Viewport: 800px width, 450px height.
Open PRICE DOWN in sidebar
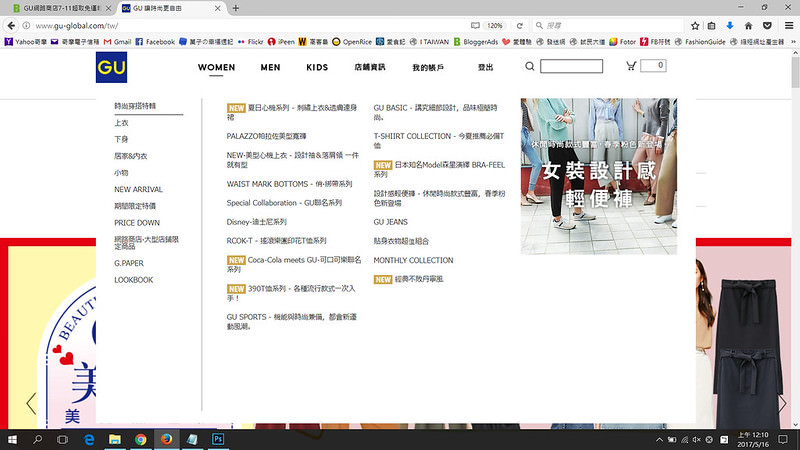tap(137, 223)
